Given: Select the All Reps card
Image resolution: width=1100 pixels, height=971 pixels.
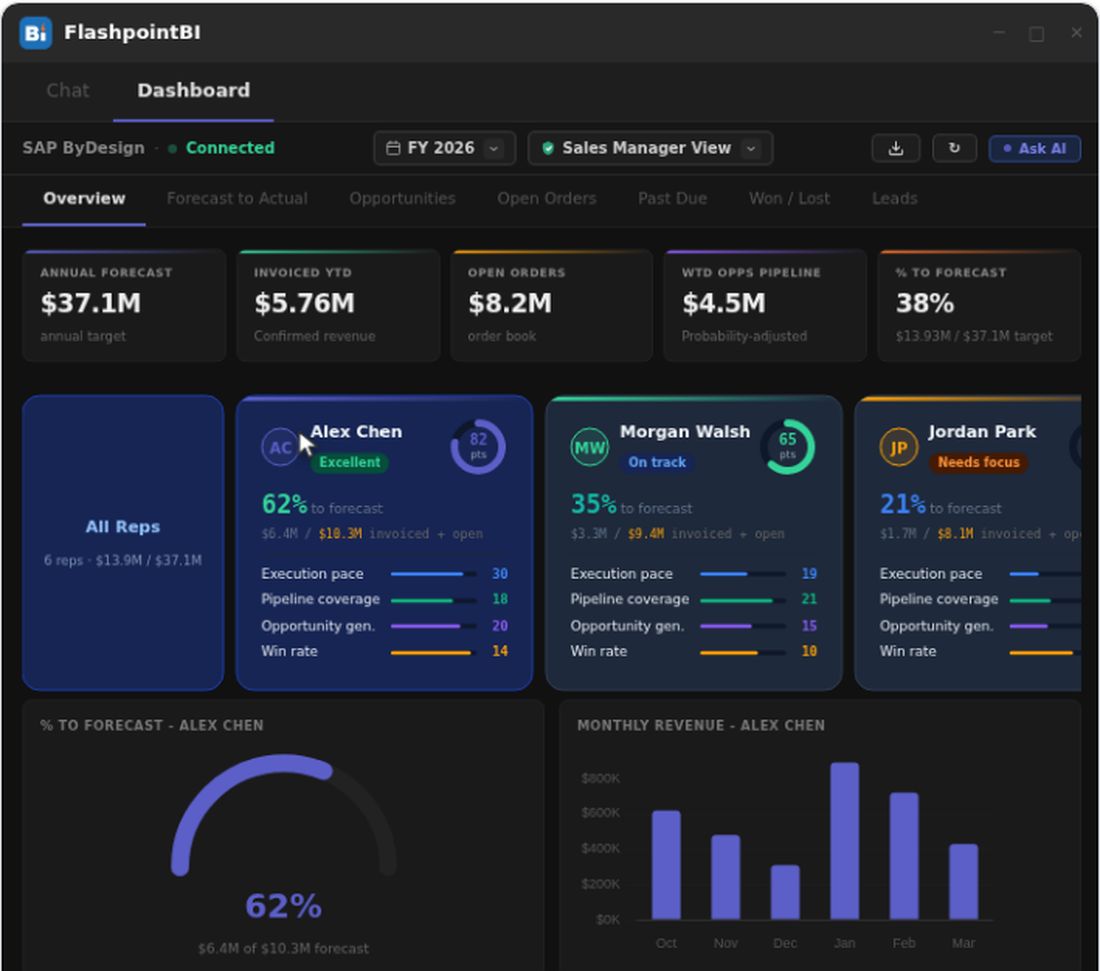Looking at the screenshot, I should click(x=123, y=542).
